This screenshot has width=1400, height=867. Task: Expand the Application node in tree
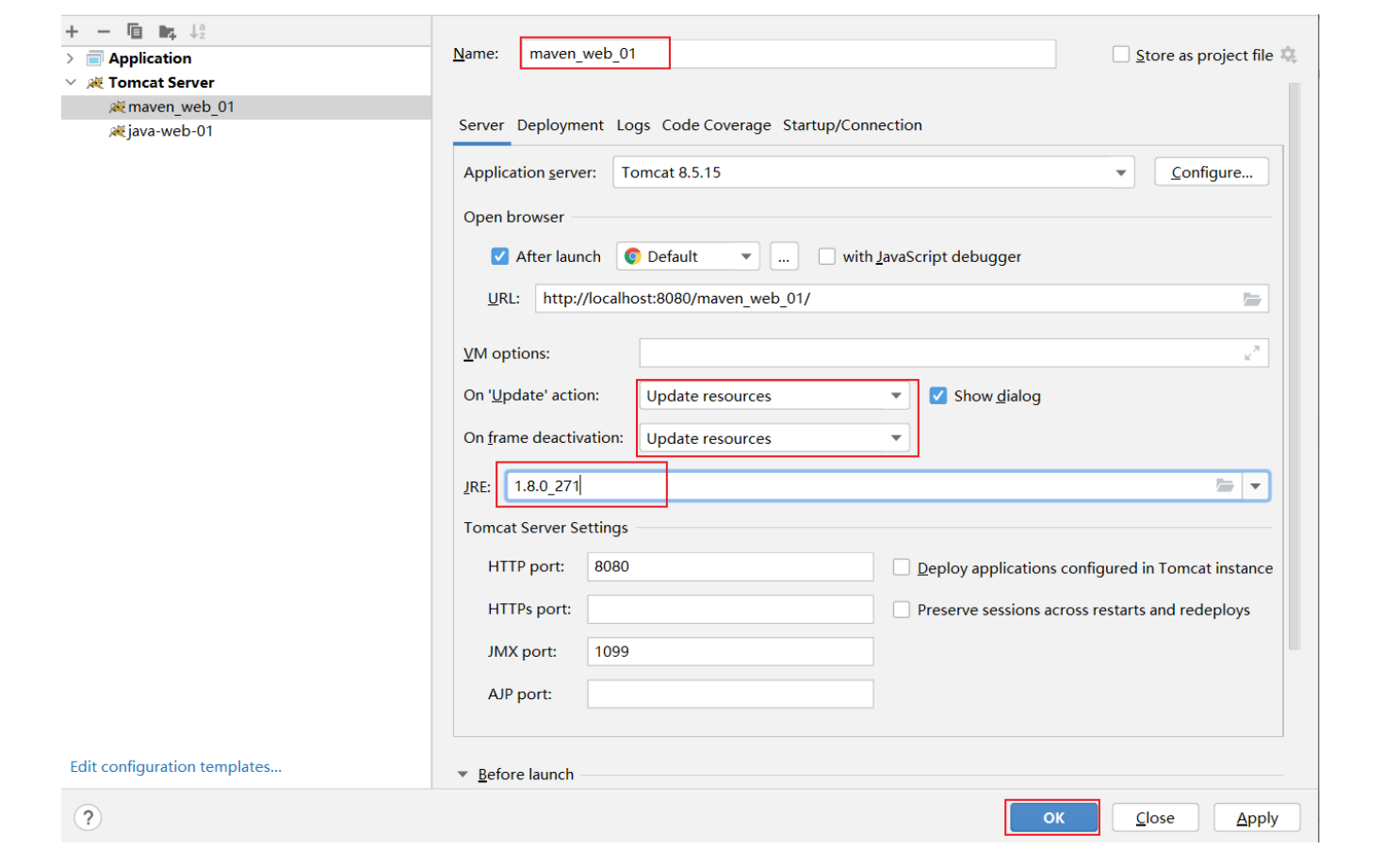click(x=71, y=58)
